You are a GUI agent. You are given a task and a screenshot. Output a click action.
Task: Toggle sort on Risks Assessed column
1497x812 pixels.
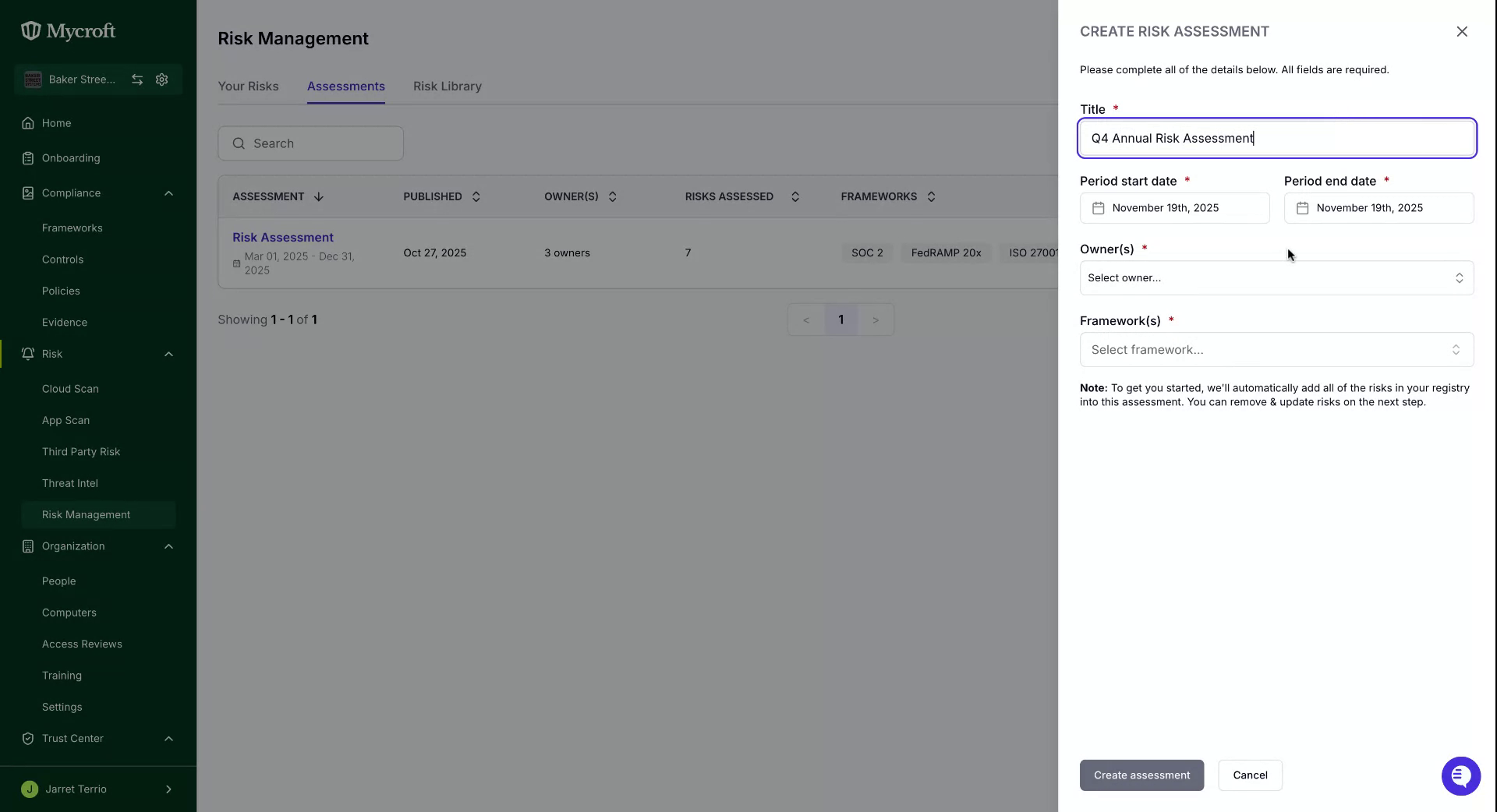tap(795, 196)
